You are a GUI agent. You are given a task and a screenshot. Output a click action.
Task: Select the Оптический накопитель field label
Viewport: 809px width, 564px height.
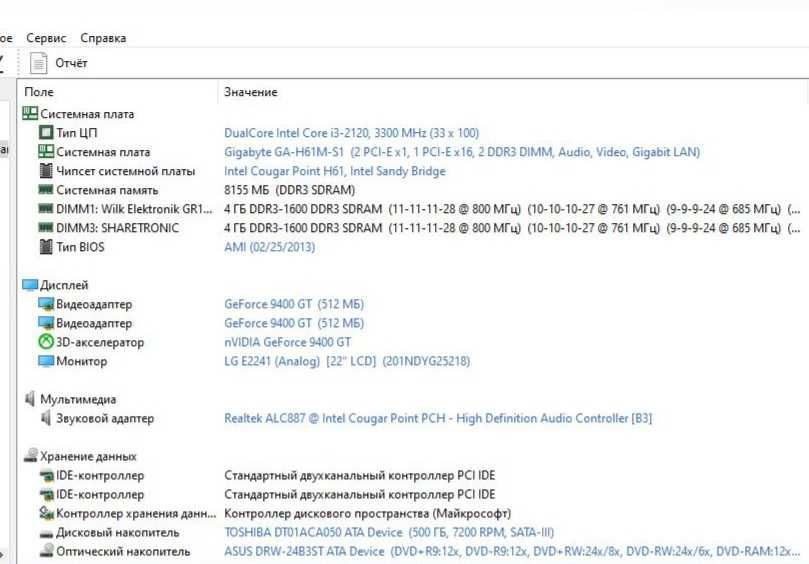pyautogui.click(x=123, y=552)
